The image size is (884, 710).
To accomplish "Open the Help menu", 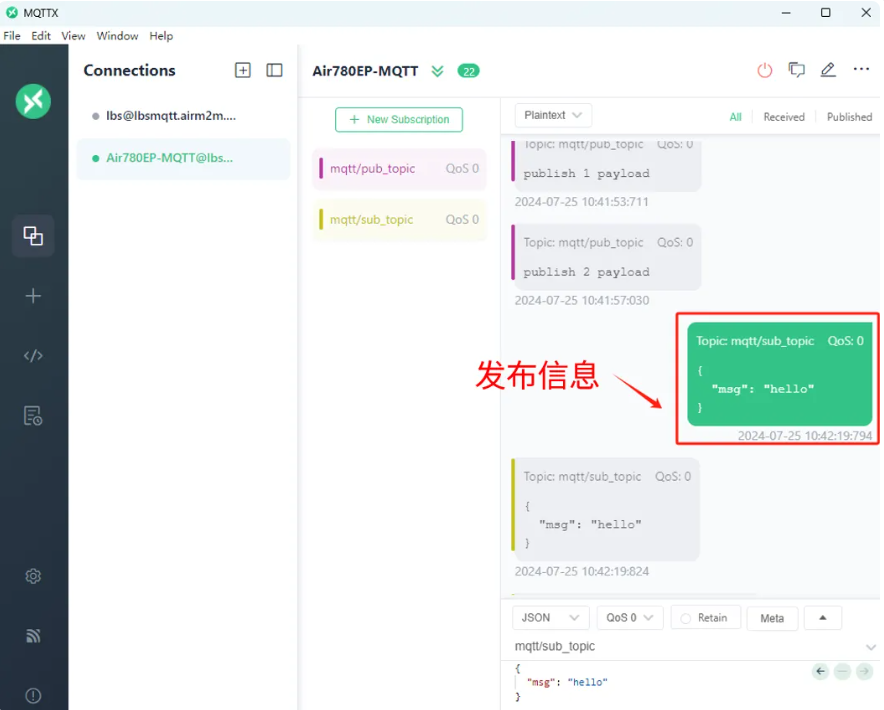I will (x=161, y=36).
